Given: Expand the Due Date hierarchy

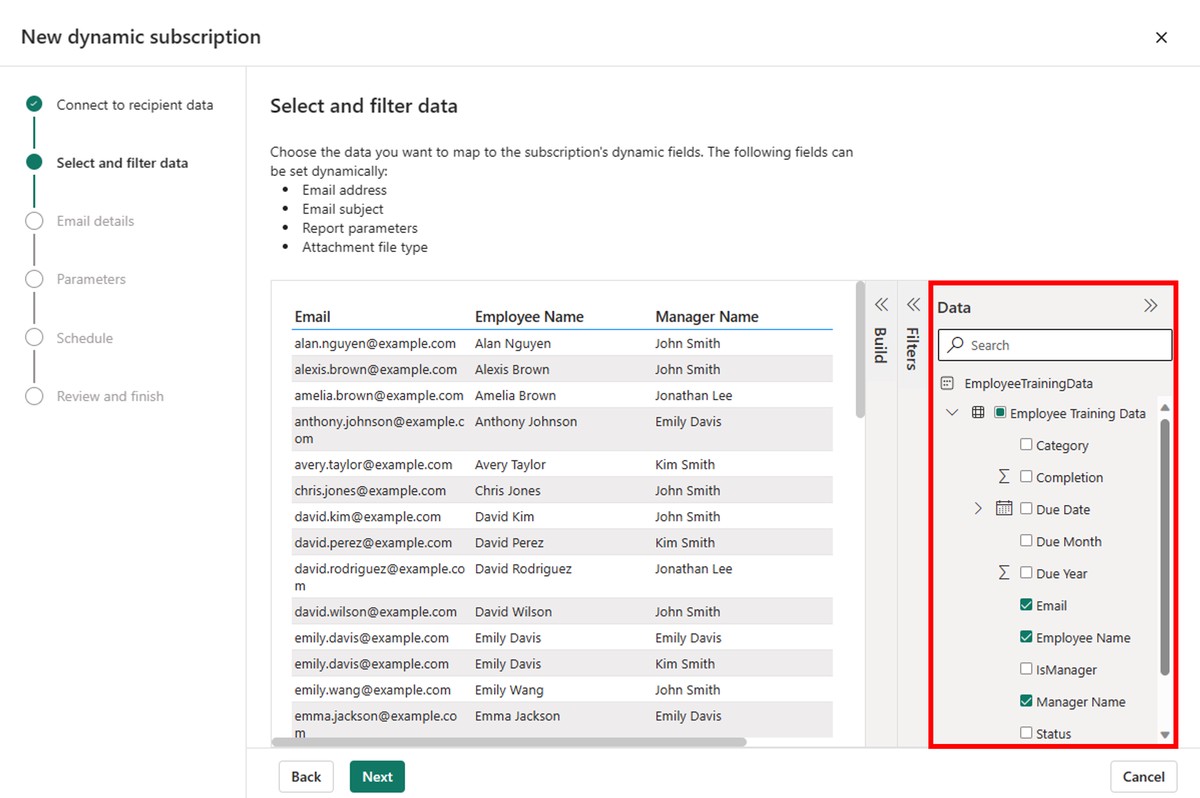Looking at the screenshot, I should pos(978,509).
